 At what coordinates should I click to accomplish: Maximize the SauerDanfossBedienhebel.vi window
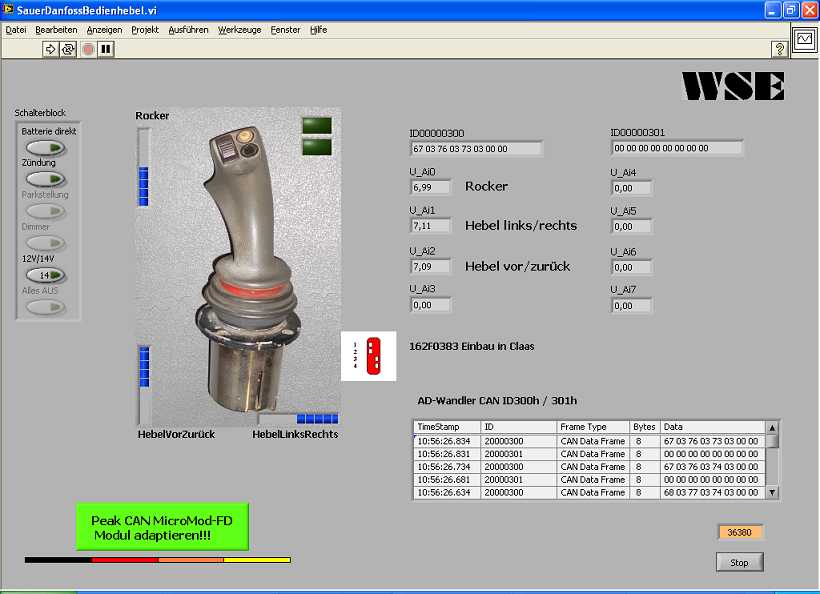tap(791, 10)
